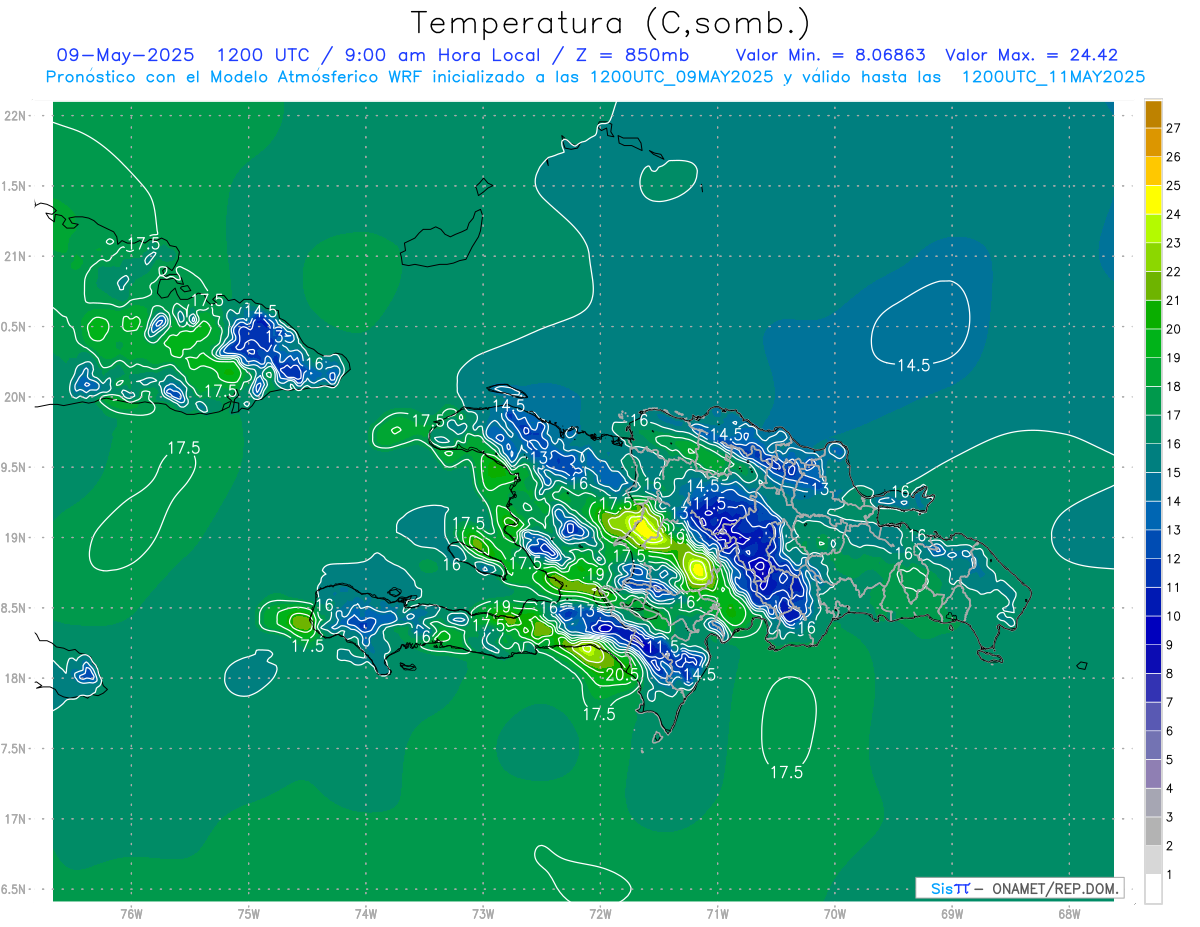Click the "Pronóstico con el Modelo Atmósferico WRF" line

tap(235, 77)
